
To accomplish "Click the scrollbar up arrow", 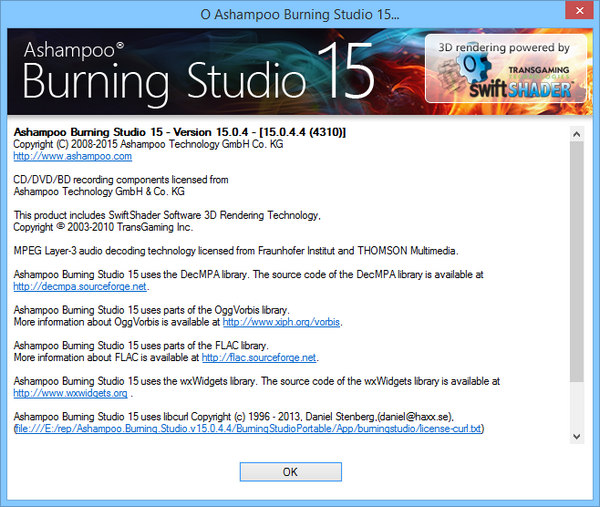I will (x=577, y=127).
